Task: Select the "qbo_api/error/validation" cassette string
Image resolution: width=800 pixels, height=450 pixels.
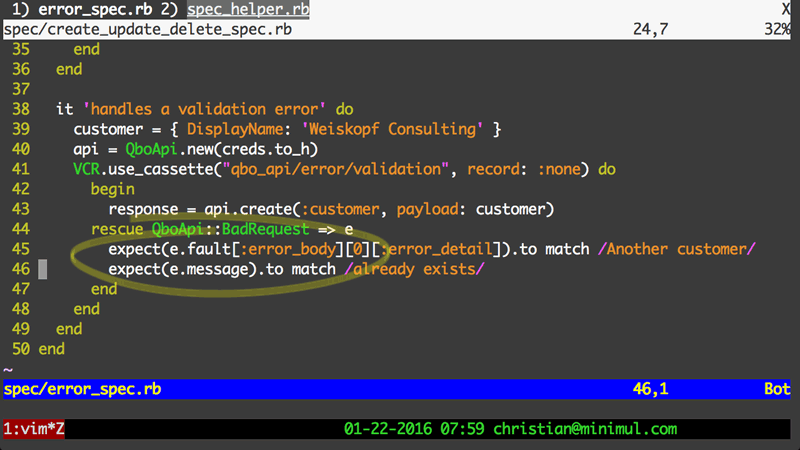Action: point(335,169)
